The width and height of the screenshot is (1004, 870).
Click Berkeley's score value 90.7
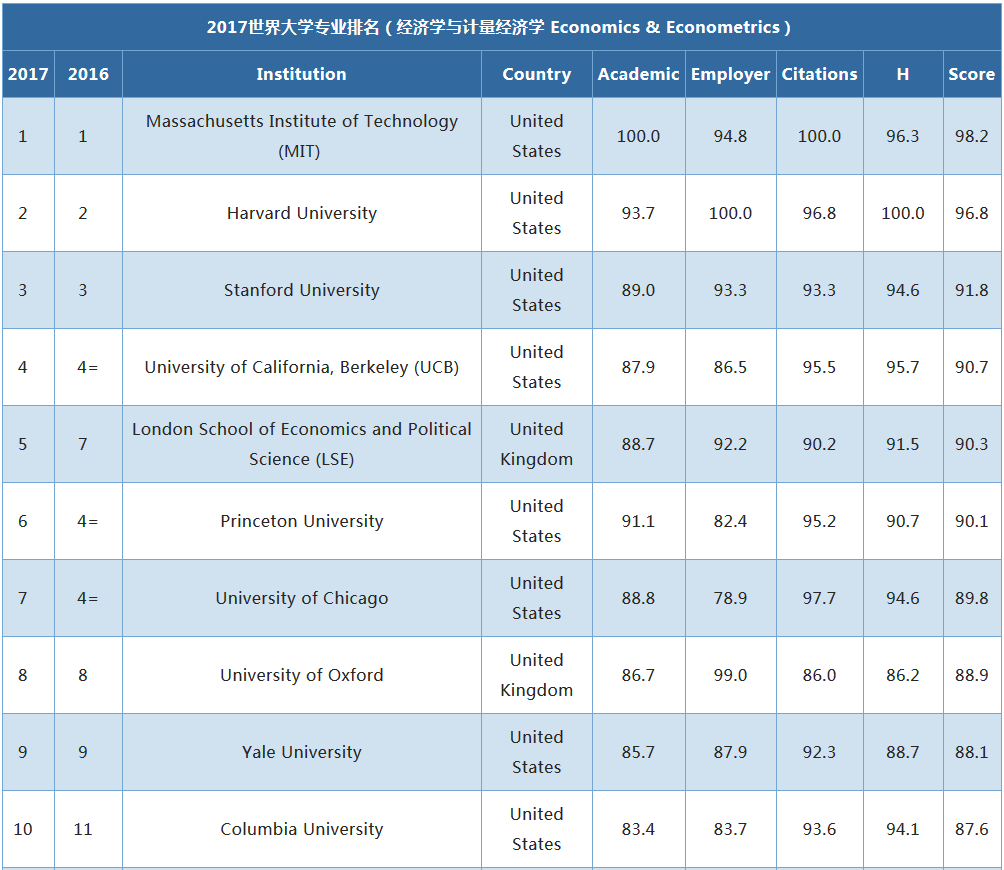(x=972, y=367)
